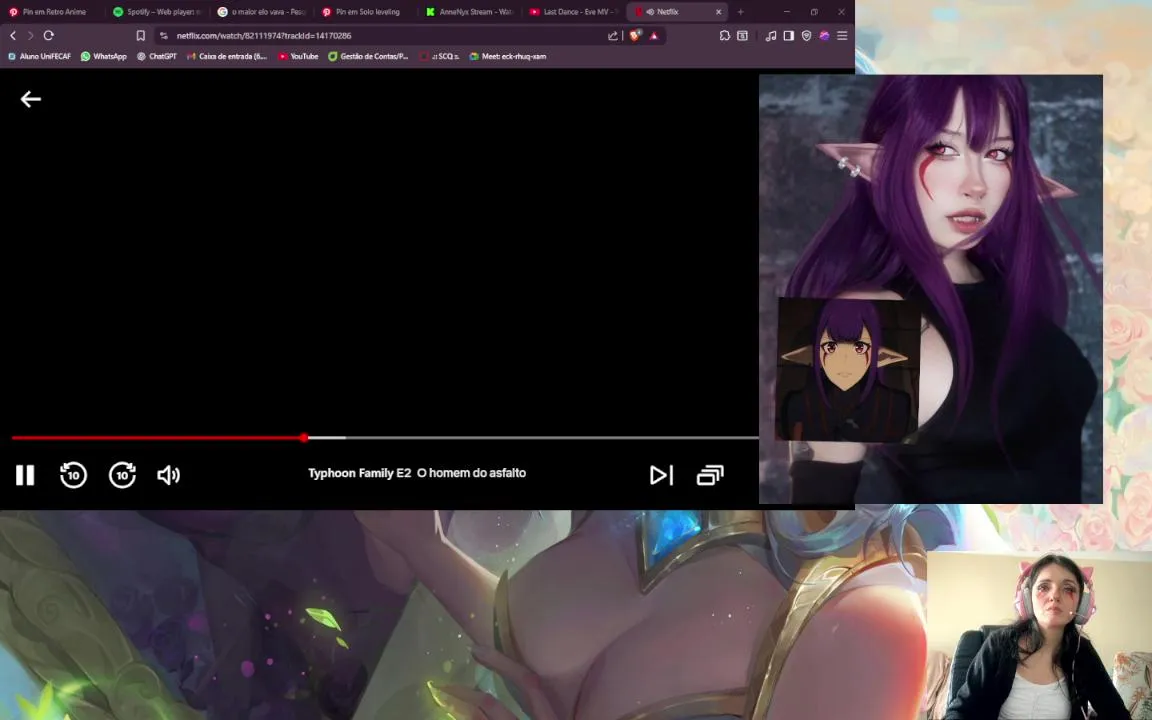
Task: Open the tab count icon next to extensions
Action: pyautogui.click(x=743, y=35)
